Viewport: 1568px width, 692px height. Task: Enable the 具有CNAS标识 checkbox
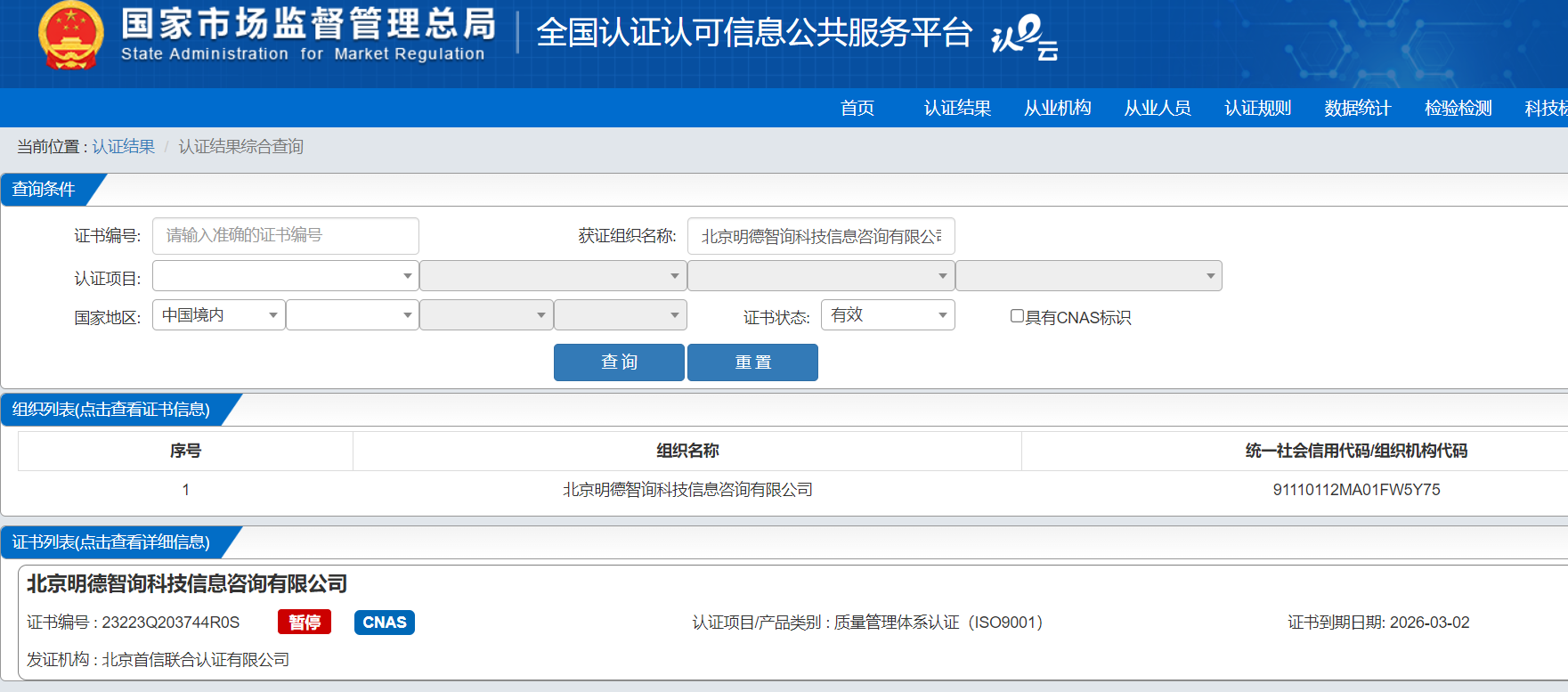1017,316
